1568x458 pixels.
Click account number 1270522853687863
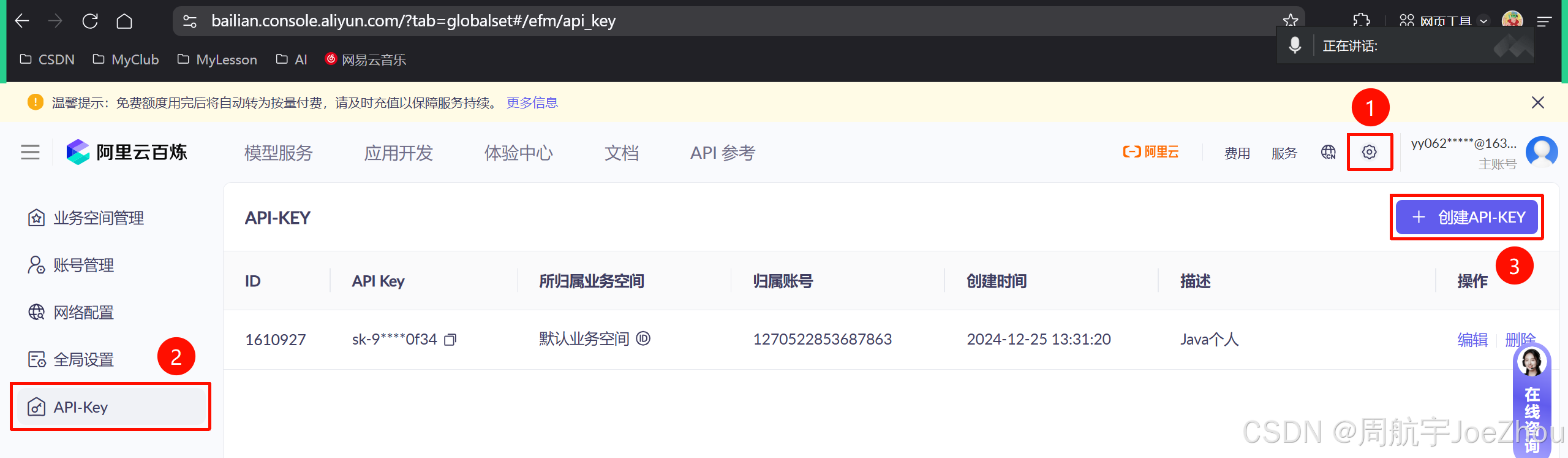tap(823, 339)
